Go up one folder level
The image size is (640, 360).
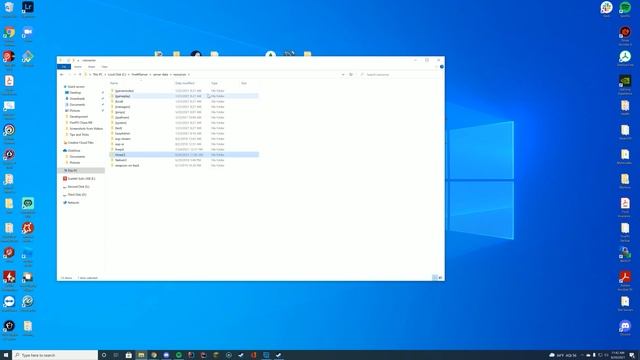point(80,75)
